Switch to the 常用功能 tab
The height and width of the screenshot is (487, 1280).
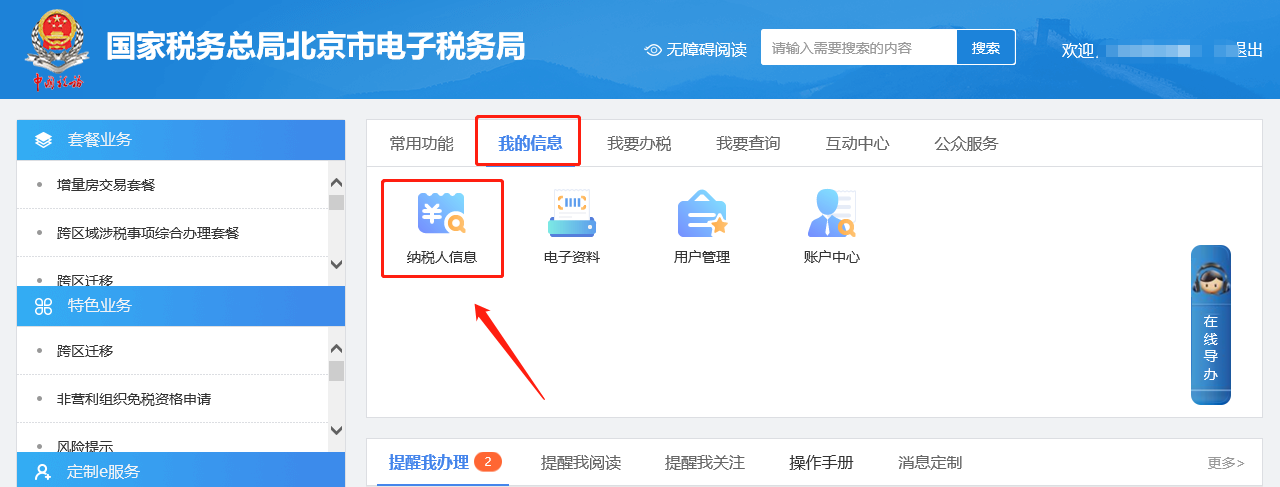click(x=421, y=143)
